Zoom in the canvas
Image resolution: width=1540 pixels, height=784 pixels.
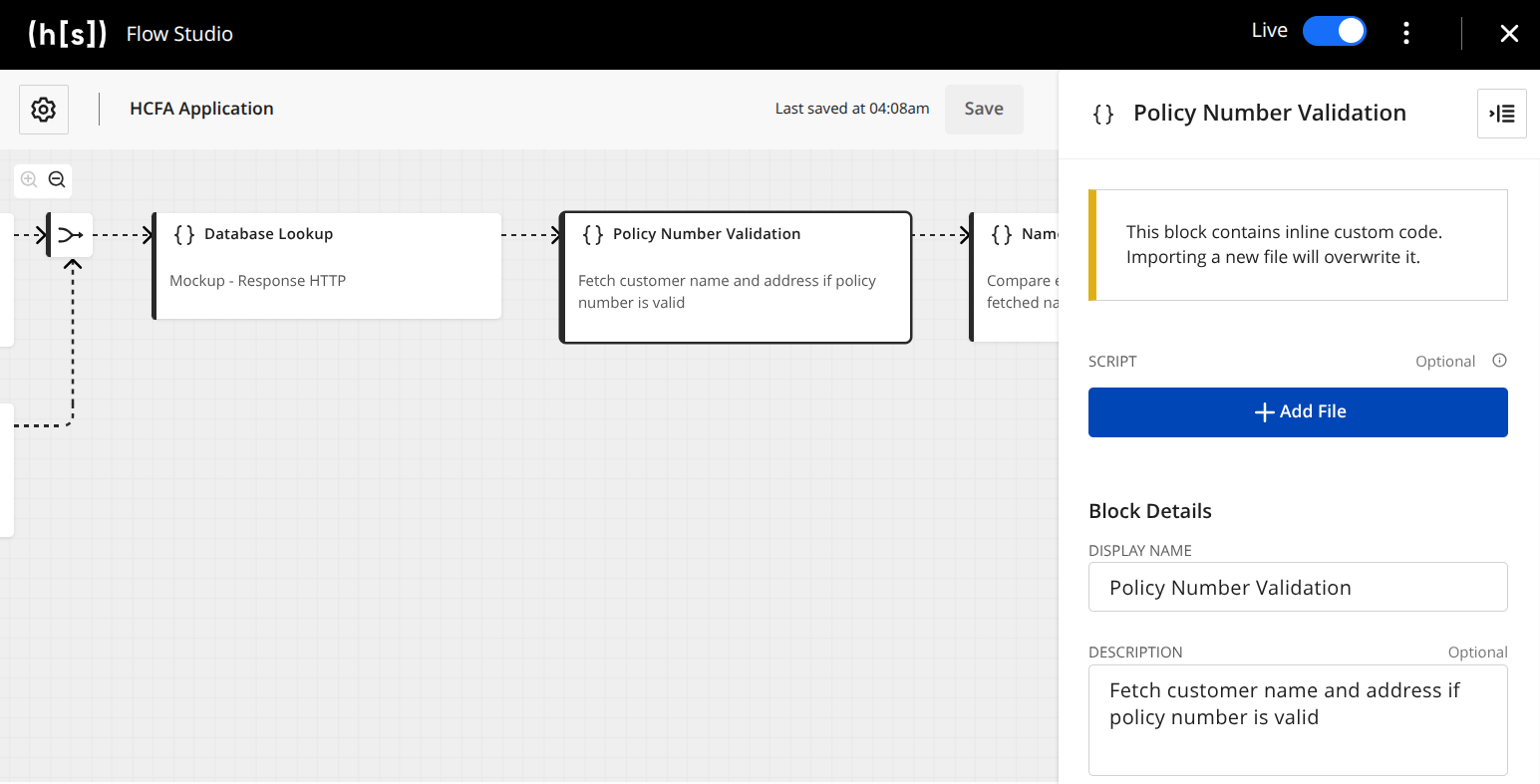[29, 180]
